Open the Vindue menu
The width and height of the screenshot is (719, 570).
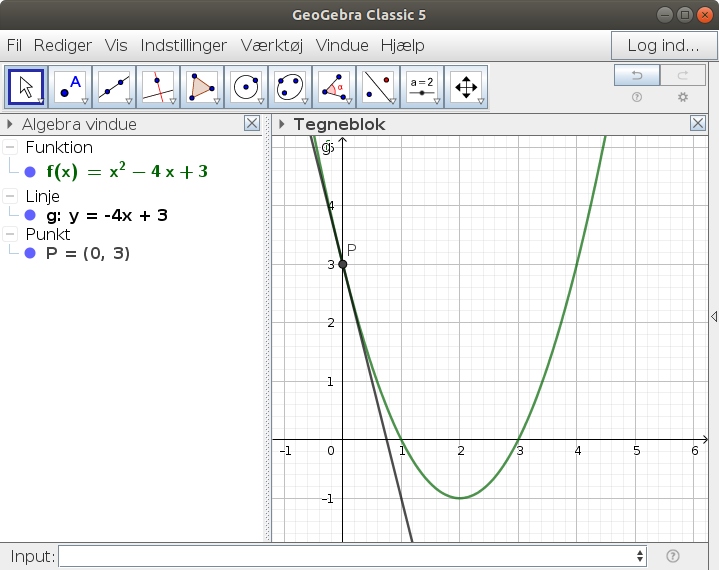pyautogui.click(x=342, y=45)
